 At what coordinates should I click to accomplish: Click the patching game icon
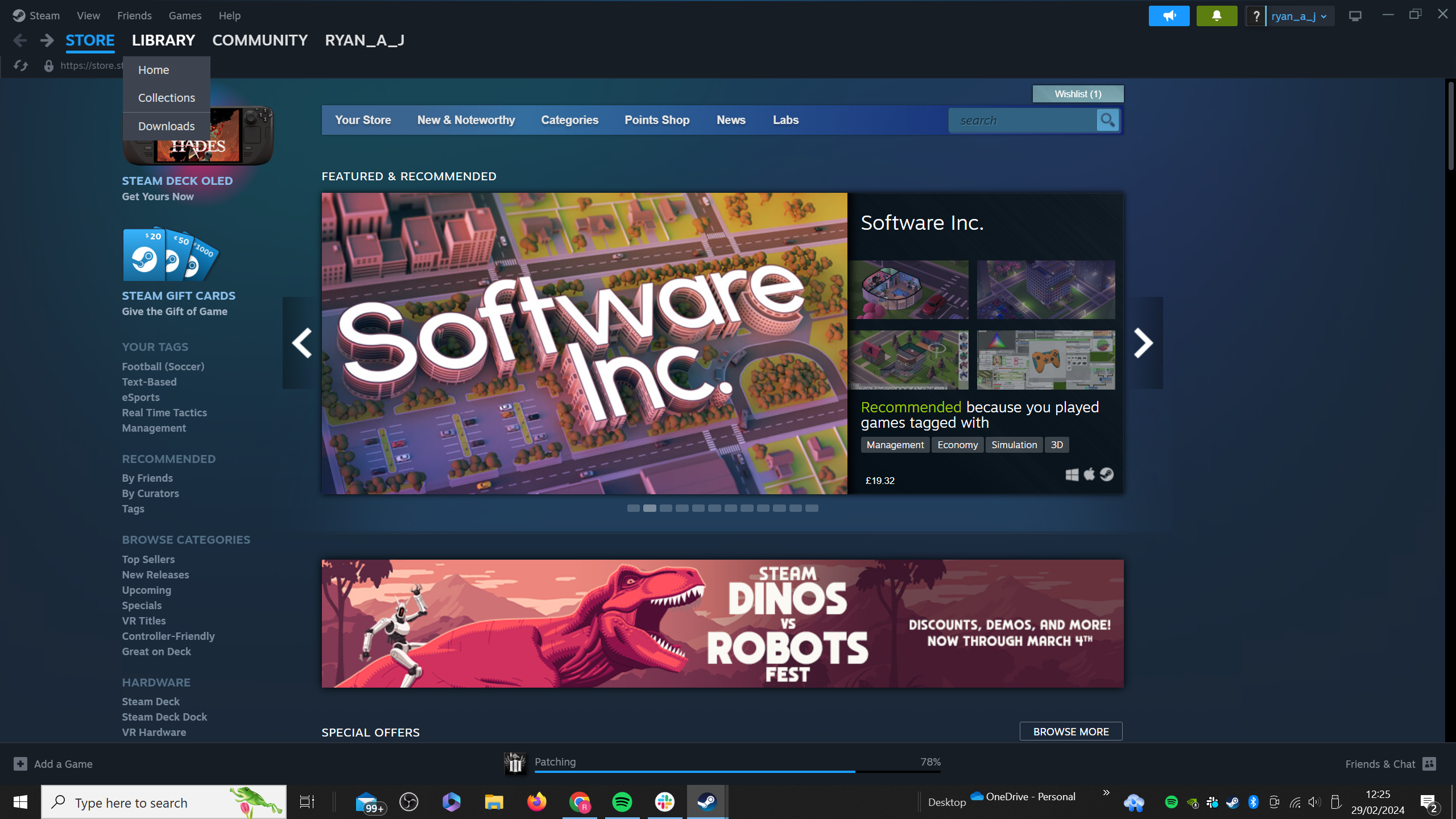[515, 763]
